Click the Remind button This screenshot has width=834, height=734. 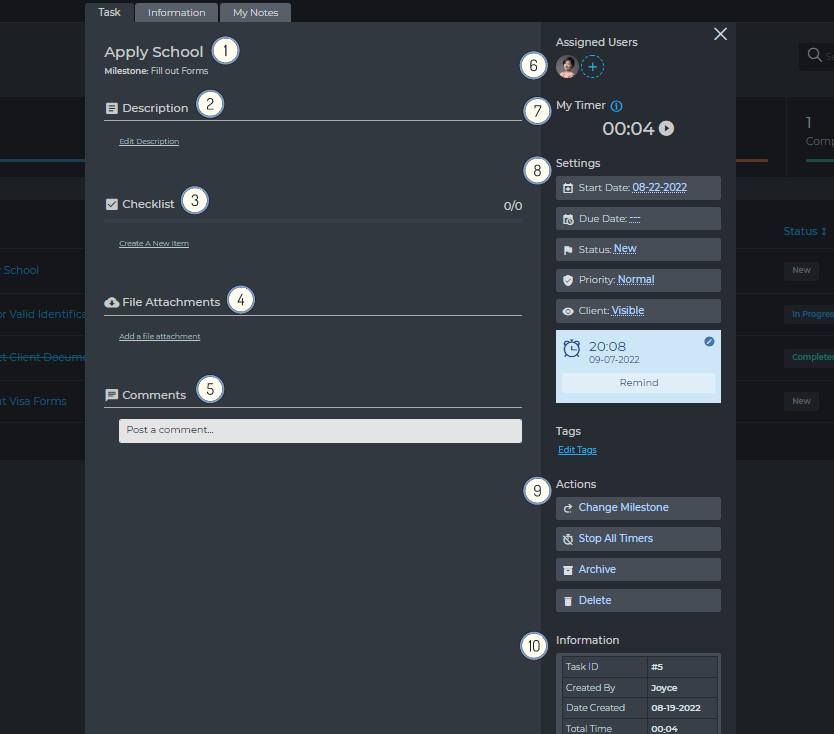tap(638, 383)
